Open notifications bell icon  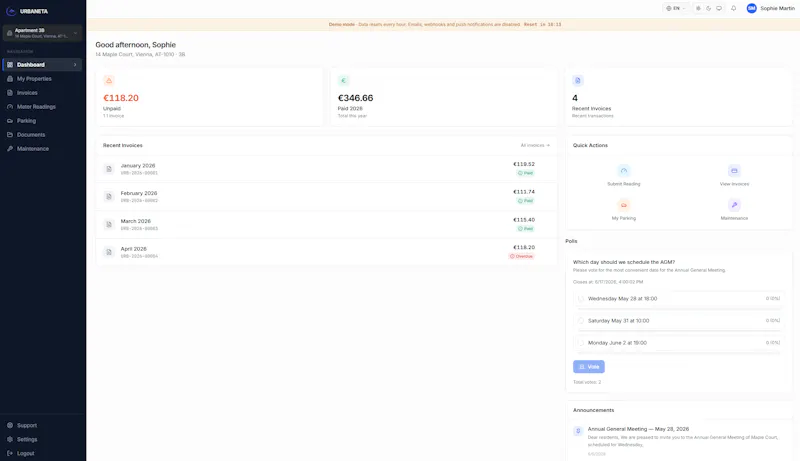pos(734,8)
